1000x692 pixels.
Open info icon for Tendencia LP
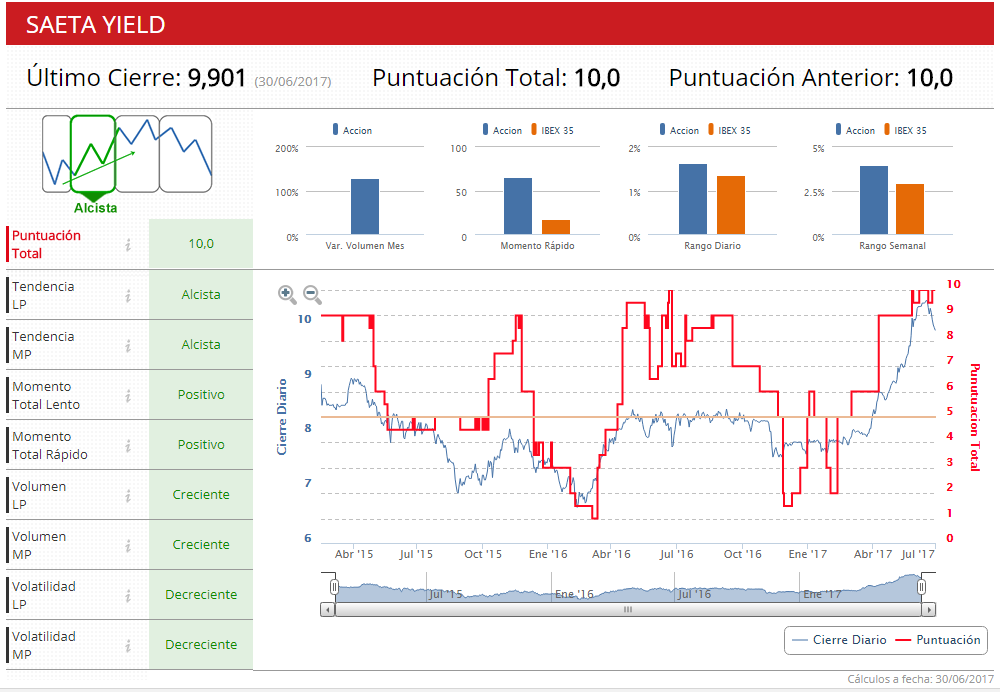pyautogui.click(x=128, y=295)
